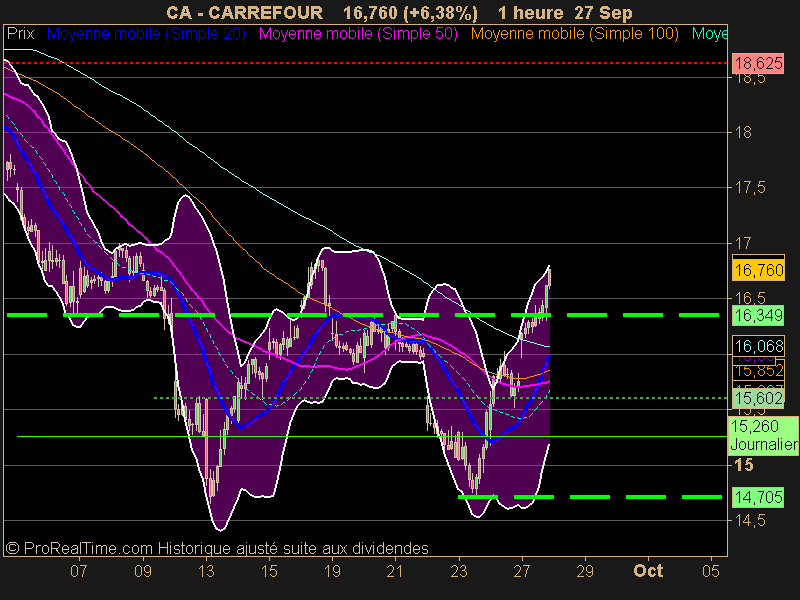The height and width of the screenshot is (600, 800).
Task: Click the orange 16,760 current price label
Action: point(759,270)
